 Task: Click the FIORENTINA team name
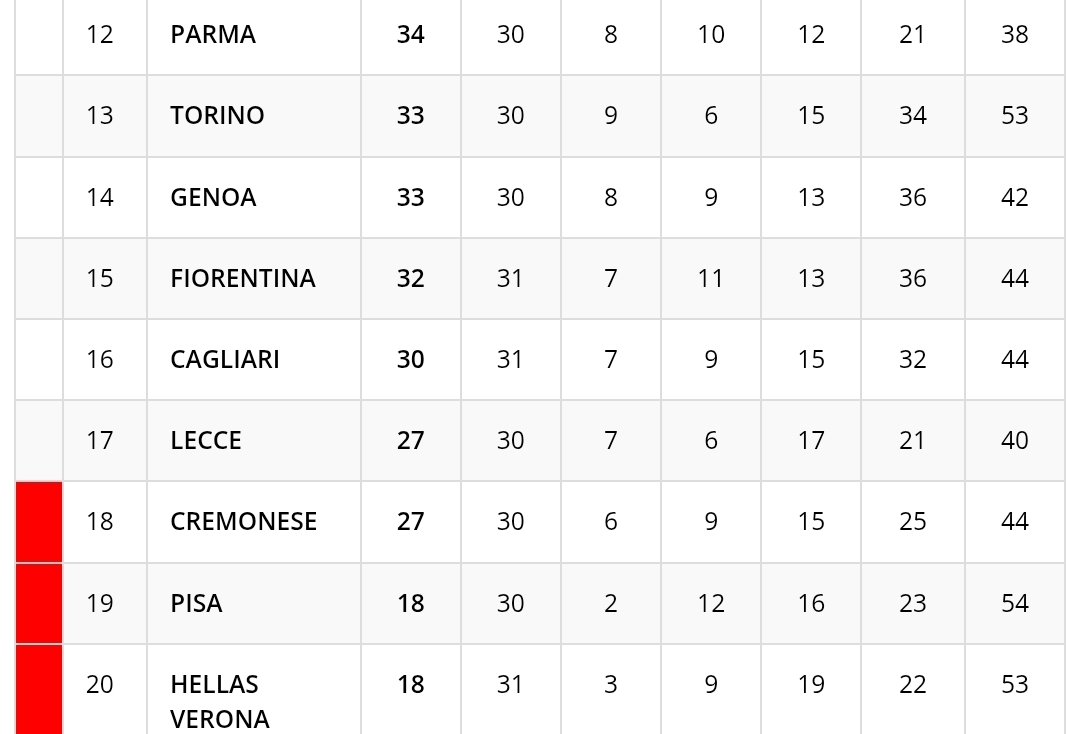click(x=243, y=279)
